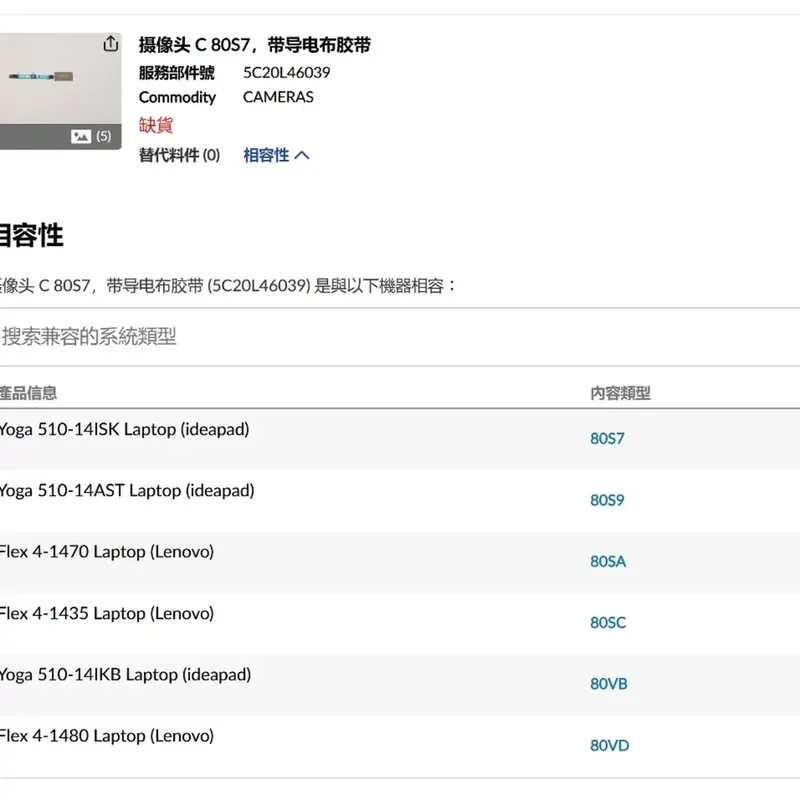Screen dimensions: 800x800
Task: Click the 服務部件號 label
Action: 177,73
